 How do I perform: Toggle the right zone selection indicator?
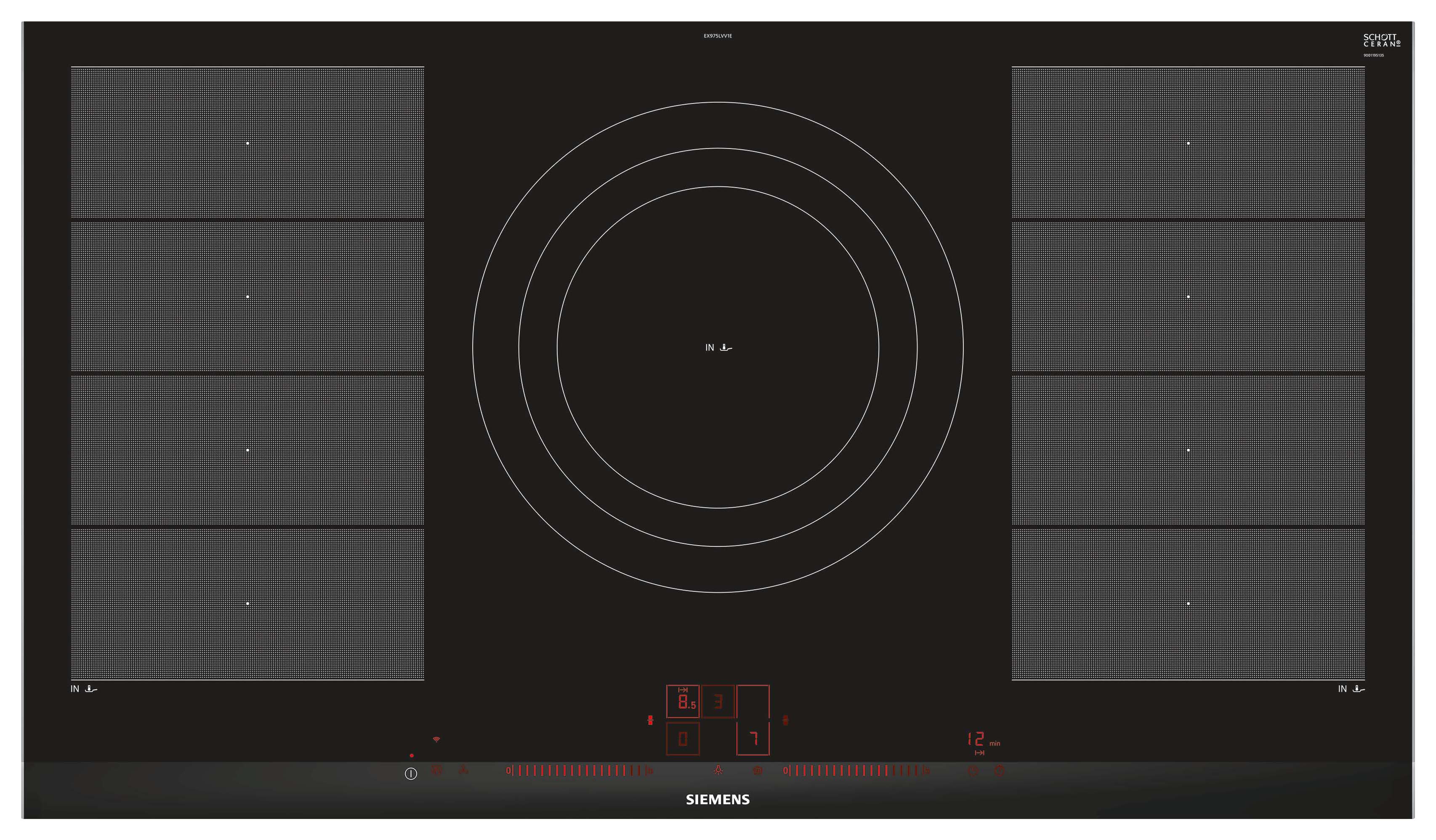(x=786, y=719)
